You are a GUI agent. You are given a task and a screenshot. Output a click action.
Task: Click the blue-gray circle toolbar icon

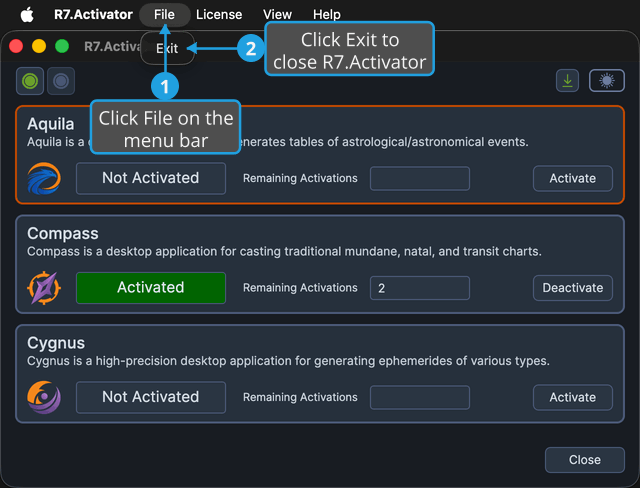coord(61,81)
